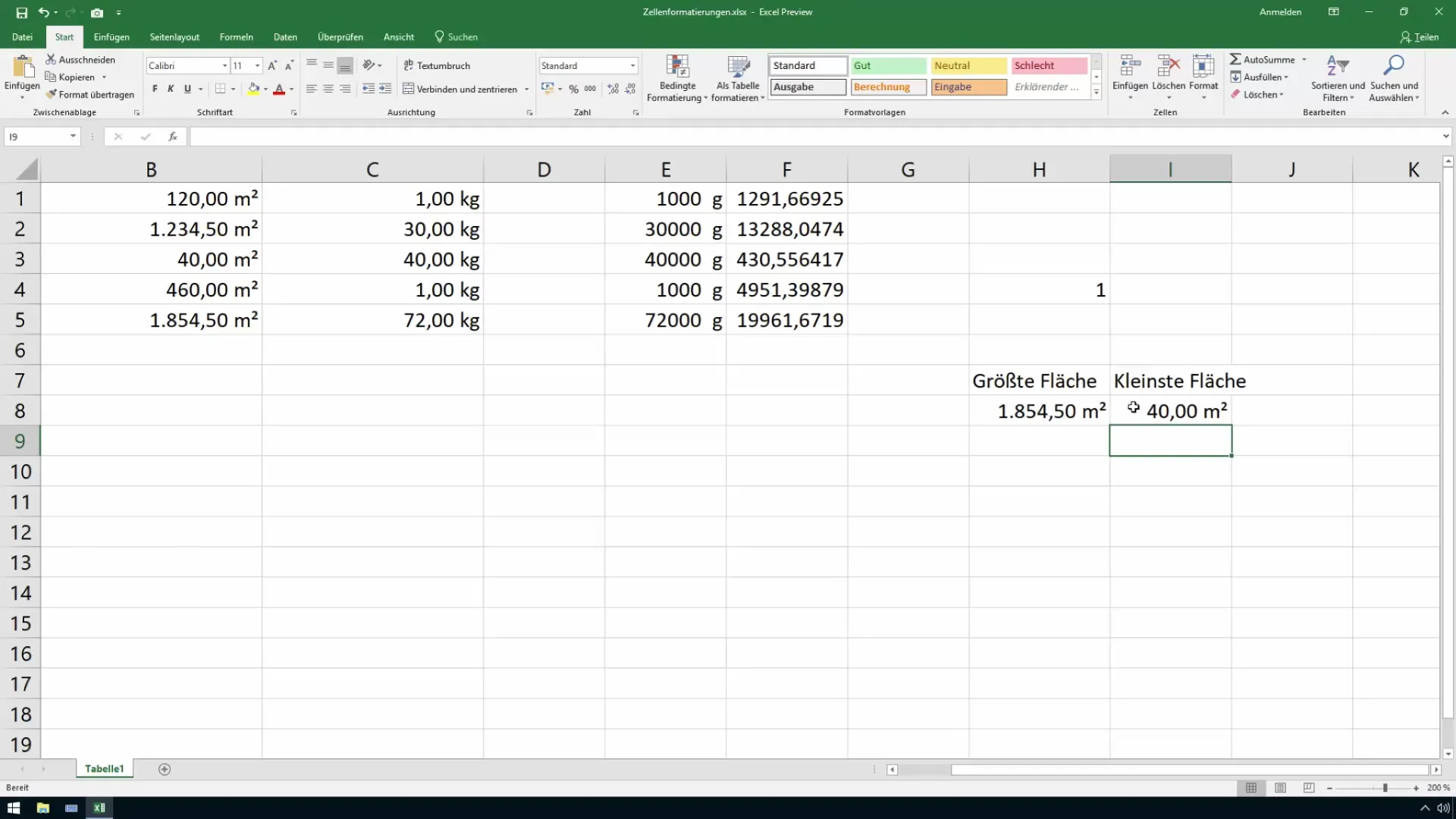Toggle underline formatting U button
The height and width of the screenshot is (819, 1456).
click(187, 89)
